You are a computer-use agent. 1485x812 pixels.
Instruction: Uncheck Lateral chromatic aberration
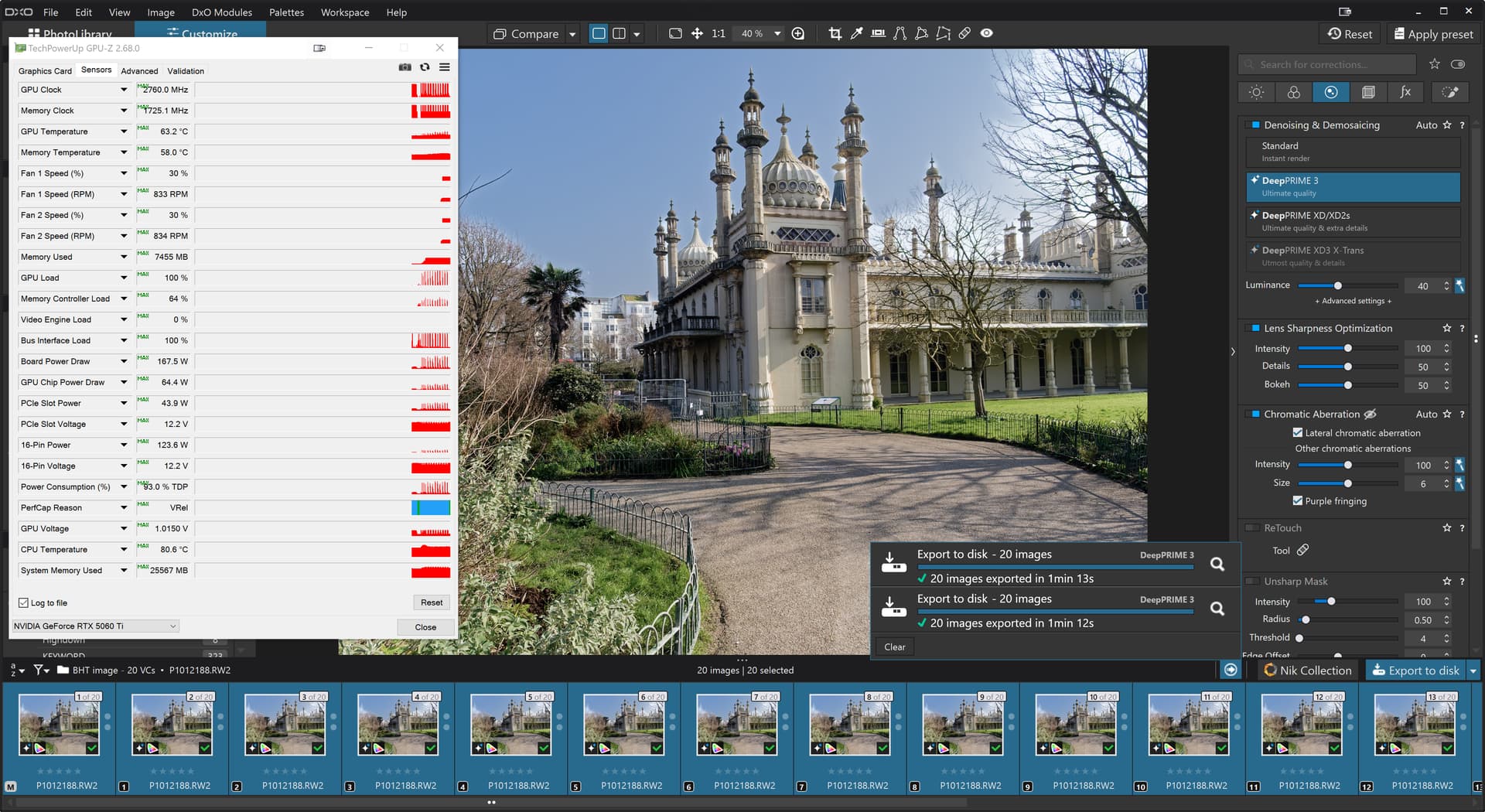tap(1297, 433)
